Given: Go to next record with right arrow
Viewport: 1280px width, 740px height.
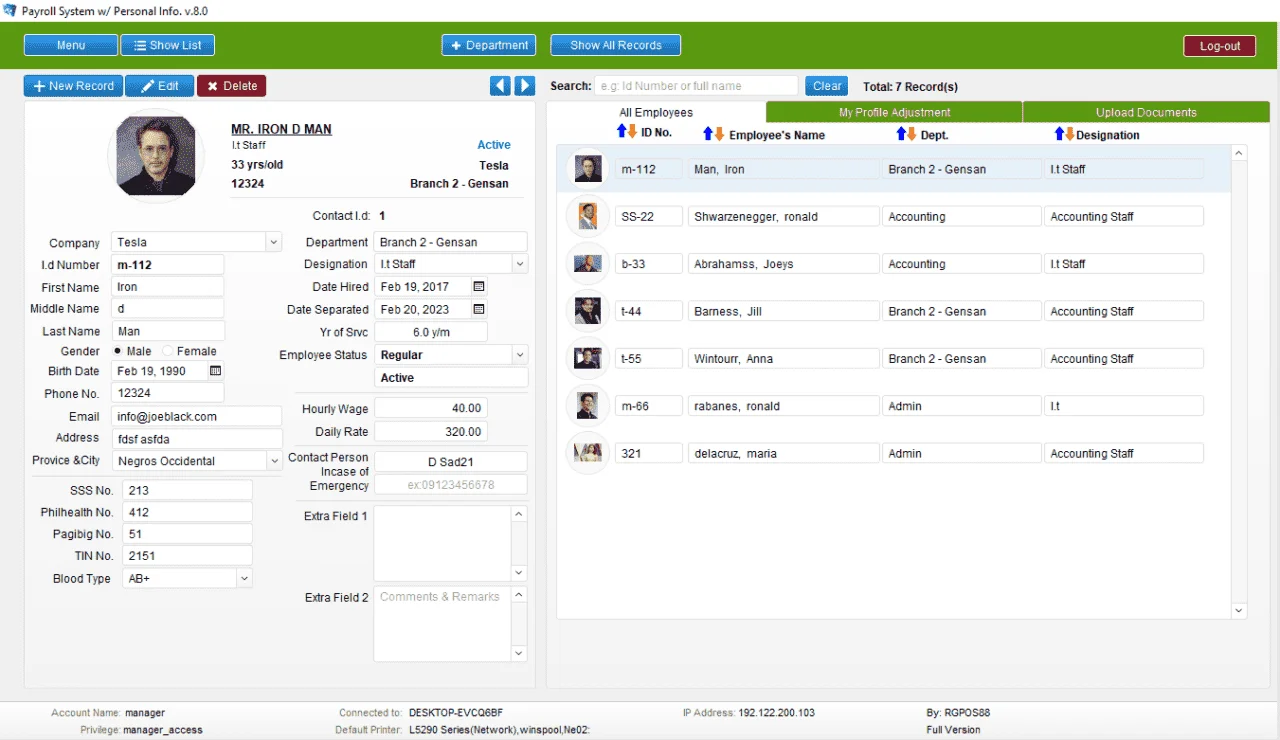Looking at the screenshot, I should [x=525, y=86].
